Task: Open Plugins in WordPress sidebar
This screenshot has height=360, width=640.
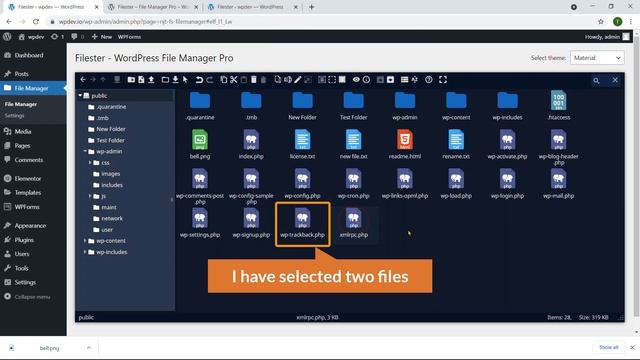Action: click(x=24, y=240)
